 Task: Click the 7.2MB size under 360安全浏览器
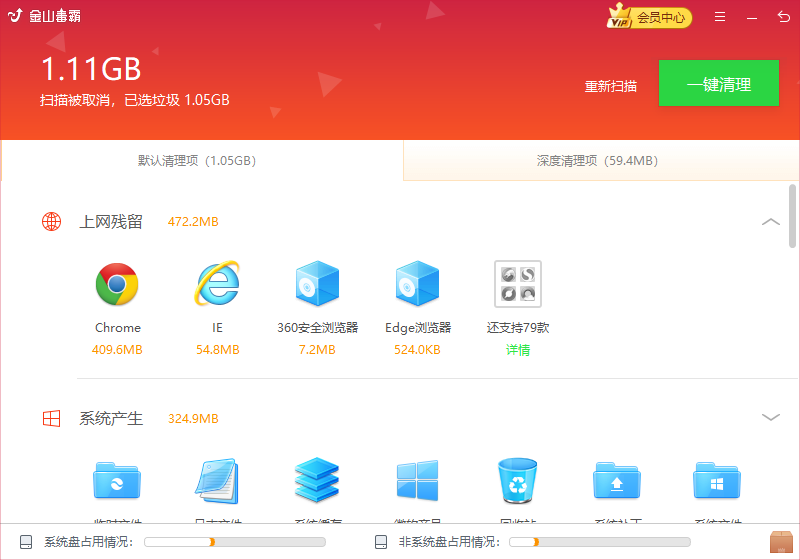tap(317, 350)
